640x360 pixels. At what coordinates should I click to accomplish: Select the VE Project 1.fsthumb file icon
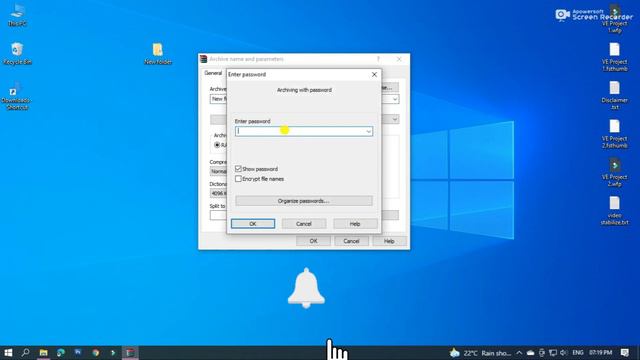point(614,57)
